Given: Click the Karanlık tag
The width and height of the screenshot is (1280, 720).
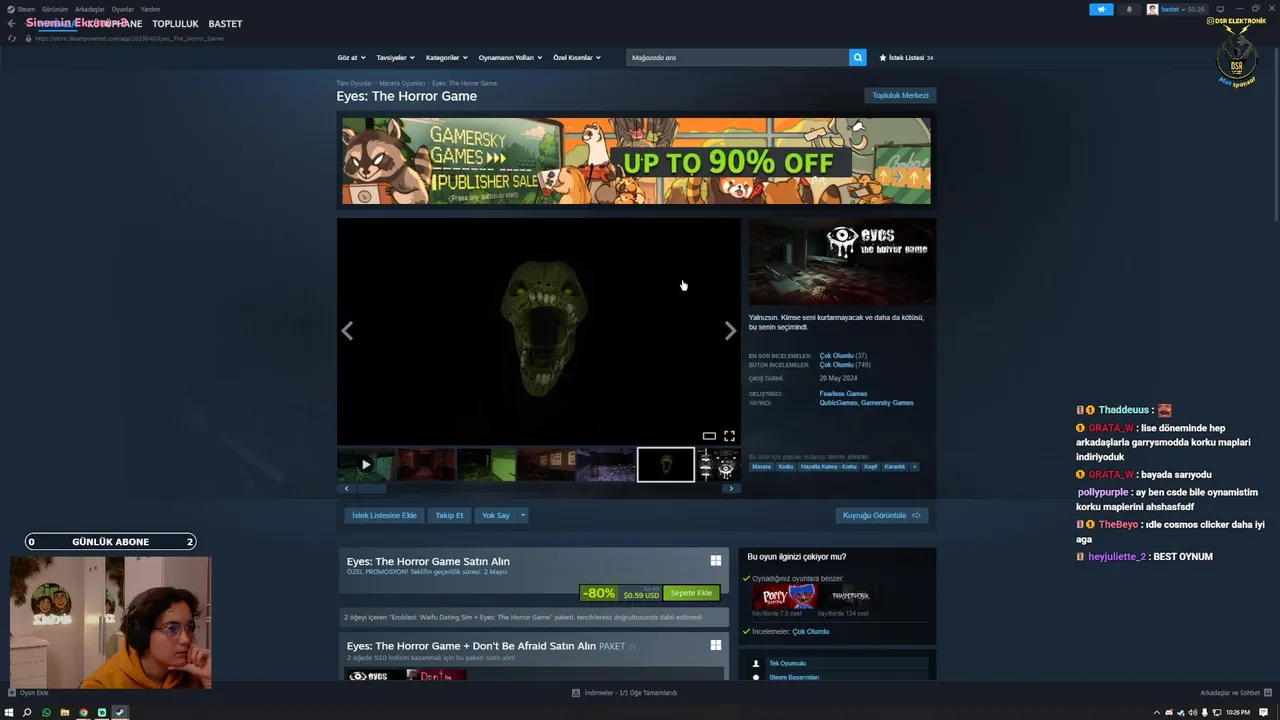Looking at the screenshot, I should tap(895, 466).
